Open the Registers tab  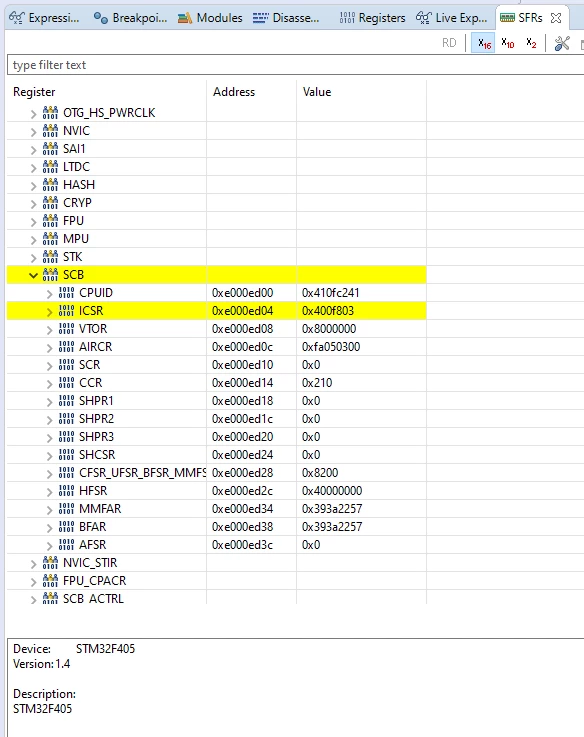pos(372,18)
